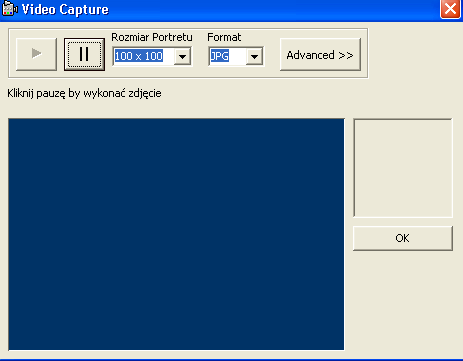Click the play button to resume video
The image size is (463, 361).
click(36, 54)
